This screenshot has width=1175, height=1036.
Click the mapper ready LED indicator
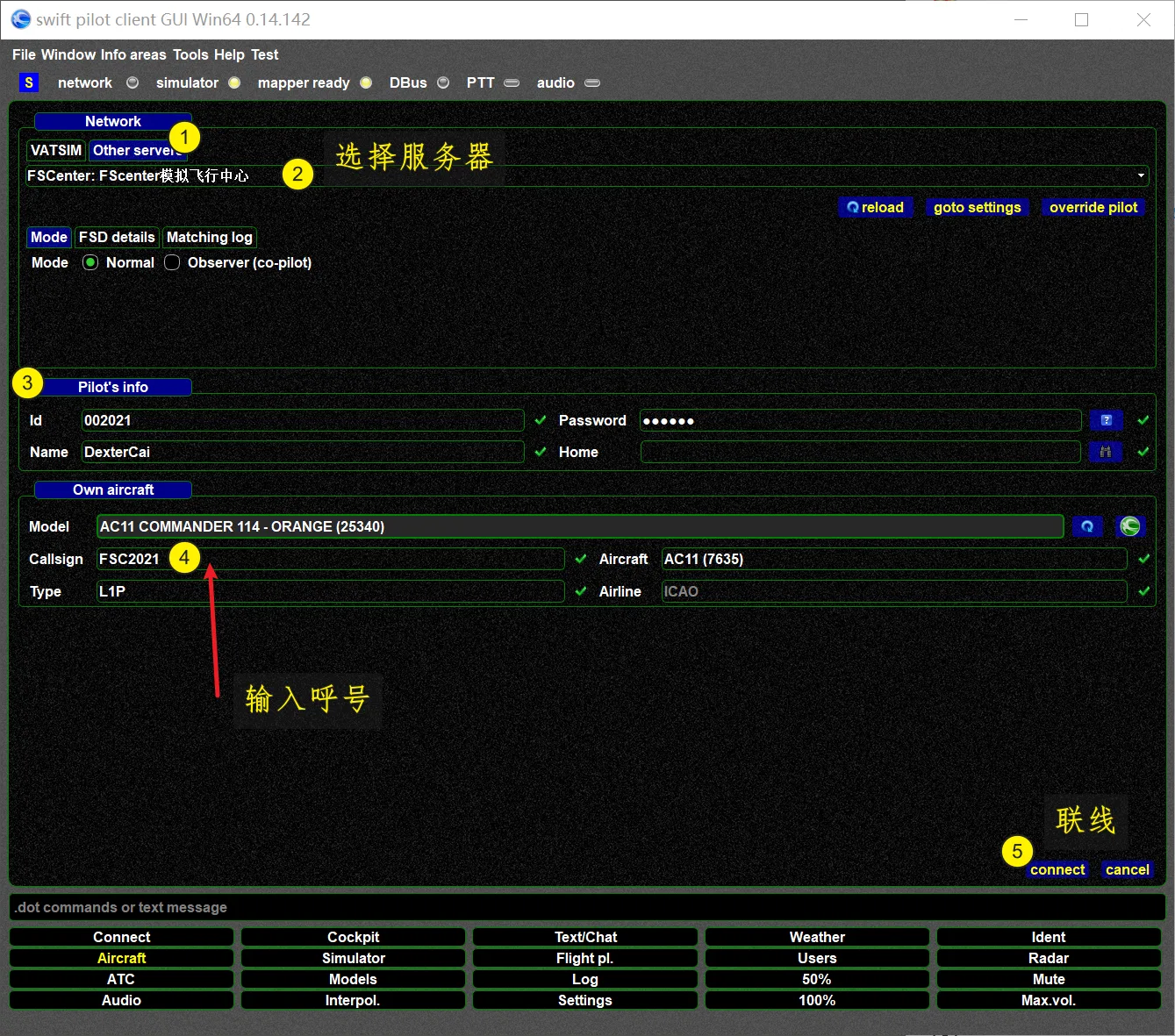366,82
